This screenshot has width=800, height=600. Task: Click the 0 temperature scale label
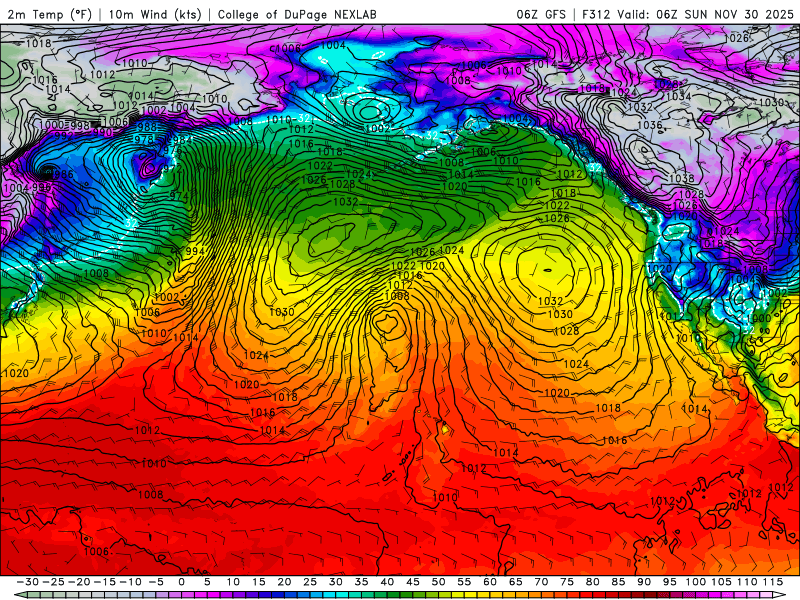(182, 582)
